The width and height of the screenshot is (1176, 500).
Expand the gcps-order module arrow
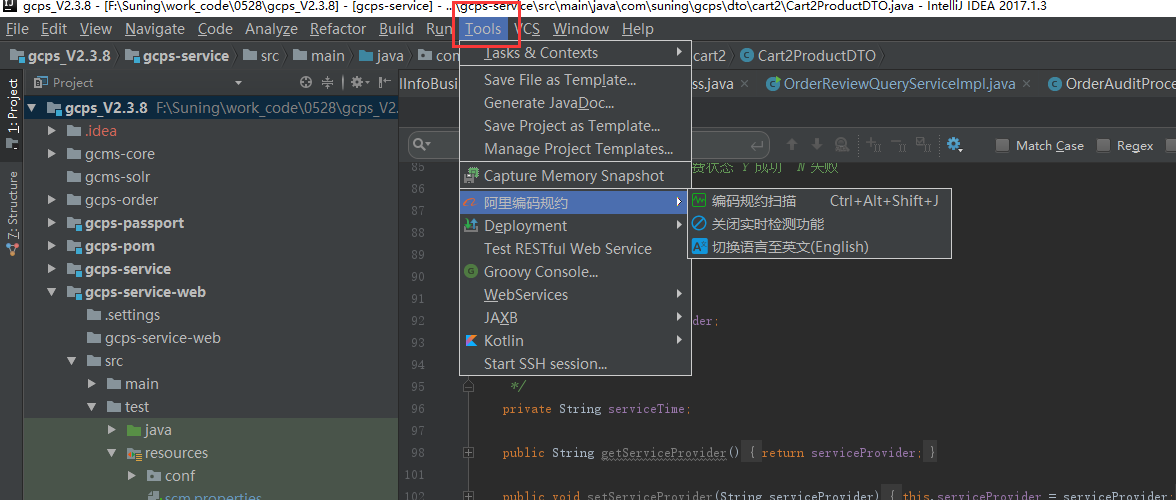coord(52,200)
